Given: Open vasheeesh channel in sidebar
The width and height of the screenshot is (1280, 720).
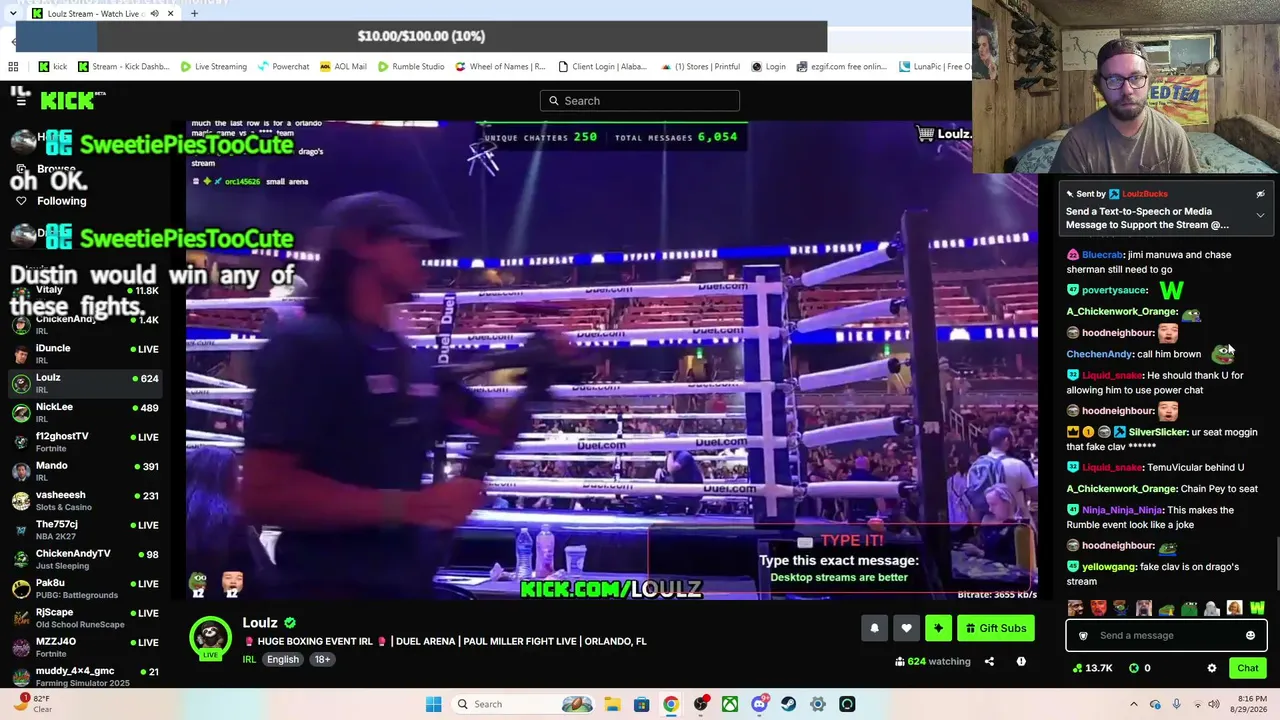Looking at the screenshot, I should [x=85, y=500].
